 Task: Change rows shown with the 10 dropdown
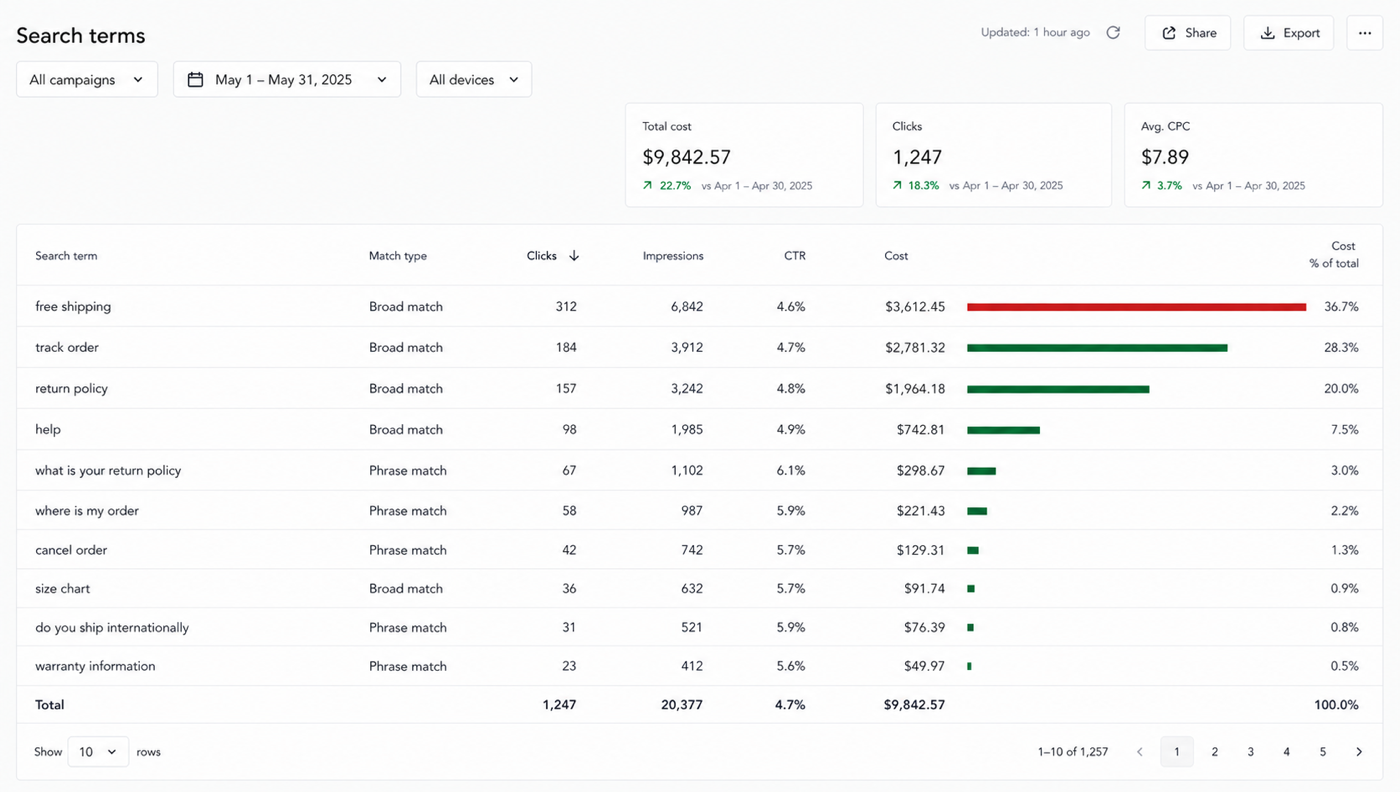98,752
